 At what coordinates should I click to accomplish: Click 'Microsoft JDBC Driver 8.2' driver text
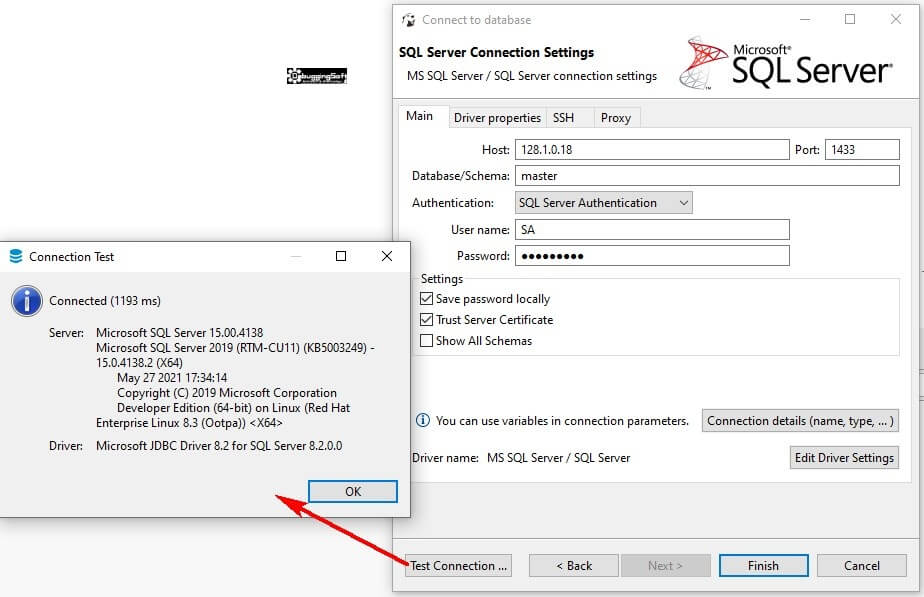point(219,446)
